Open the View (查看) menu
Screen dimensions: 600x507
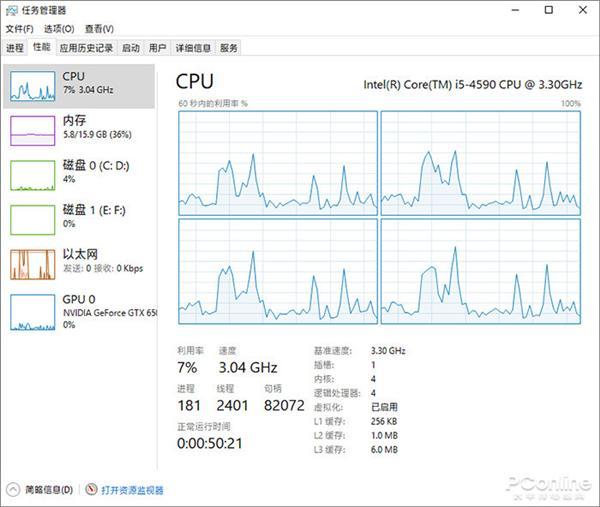coord(98,29)
